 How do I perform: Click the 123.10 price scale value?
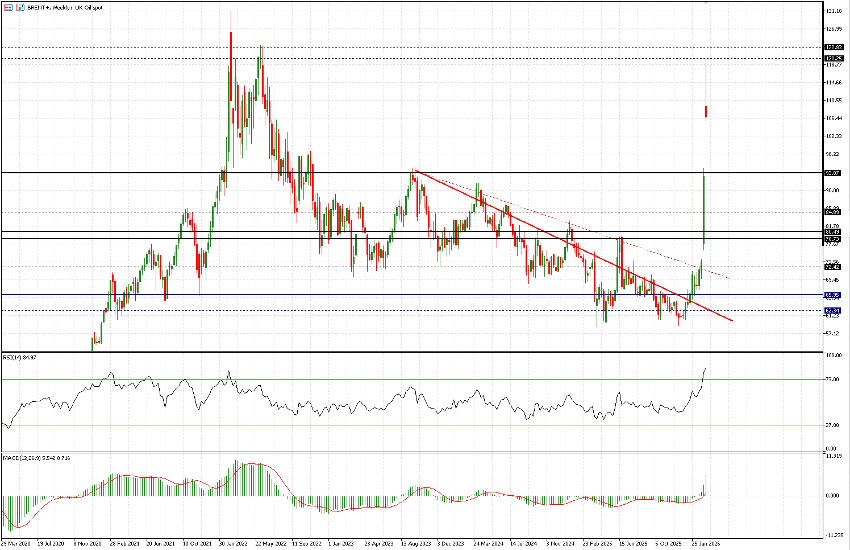click(x=832, y=8)
